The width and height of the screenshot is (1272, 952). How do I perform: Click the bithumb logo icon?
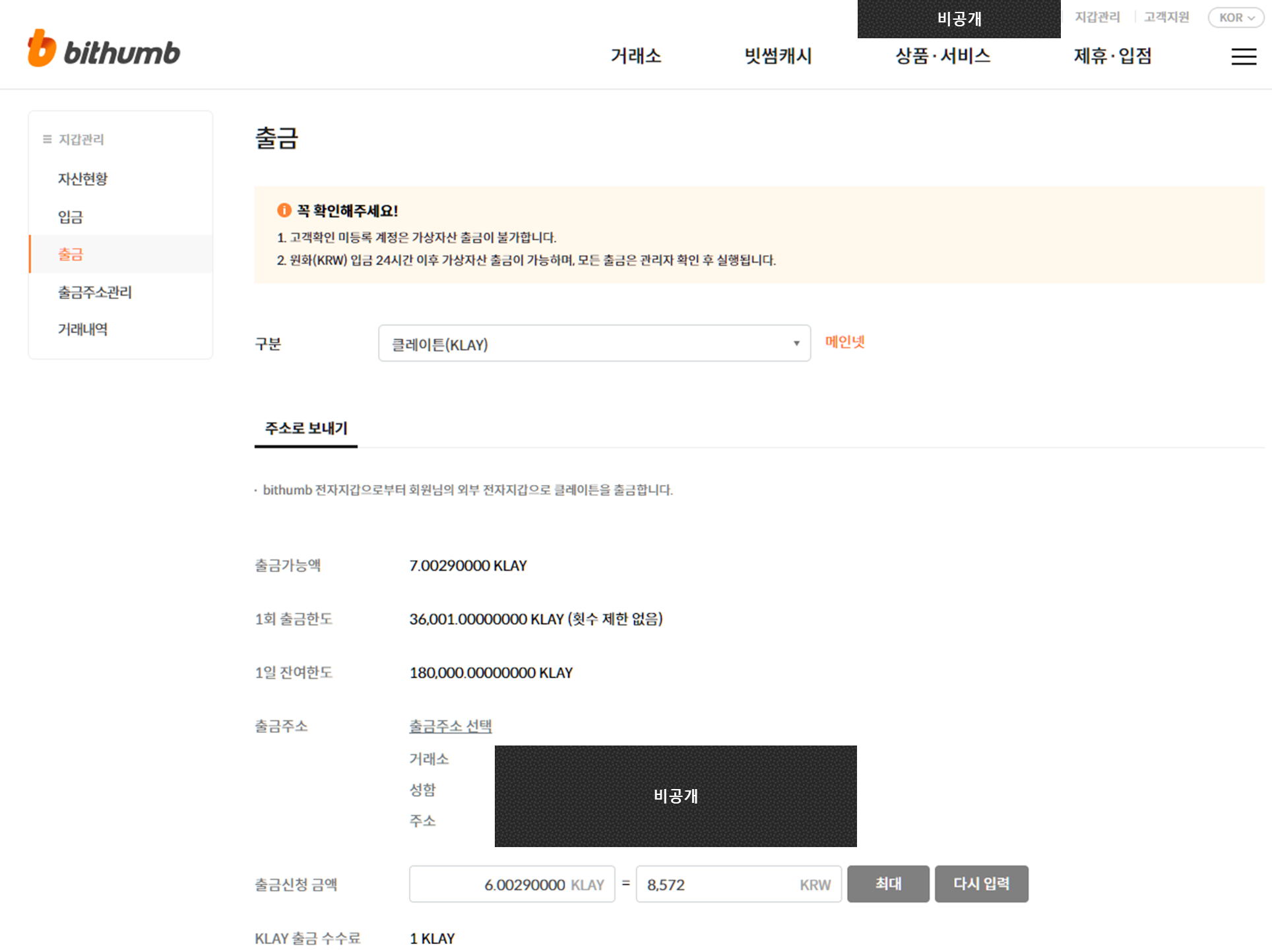click(42, 49)
